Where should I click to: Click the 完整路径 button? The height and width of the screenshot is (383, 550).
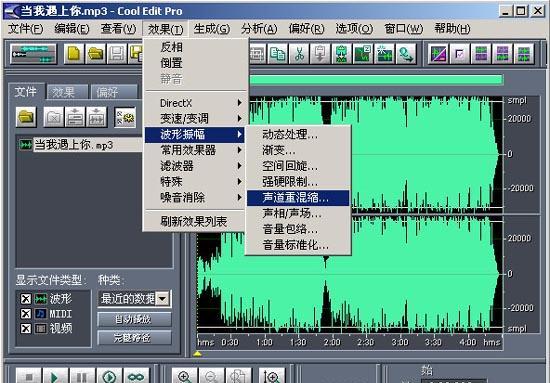[134, 337]
